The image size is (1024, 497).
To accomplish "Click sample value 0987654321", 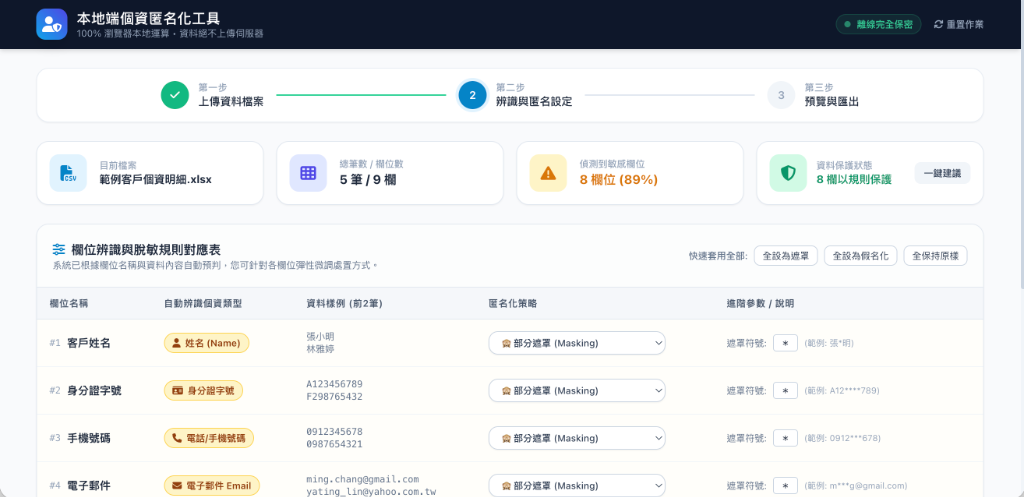I will tap(334, 444).
